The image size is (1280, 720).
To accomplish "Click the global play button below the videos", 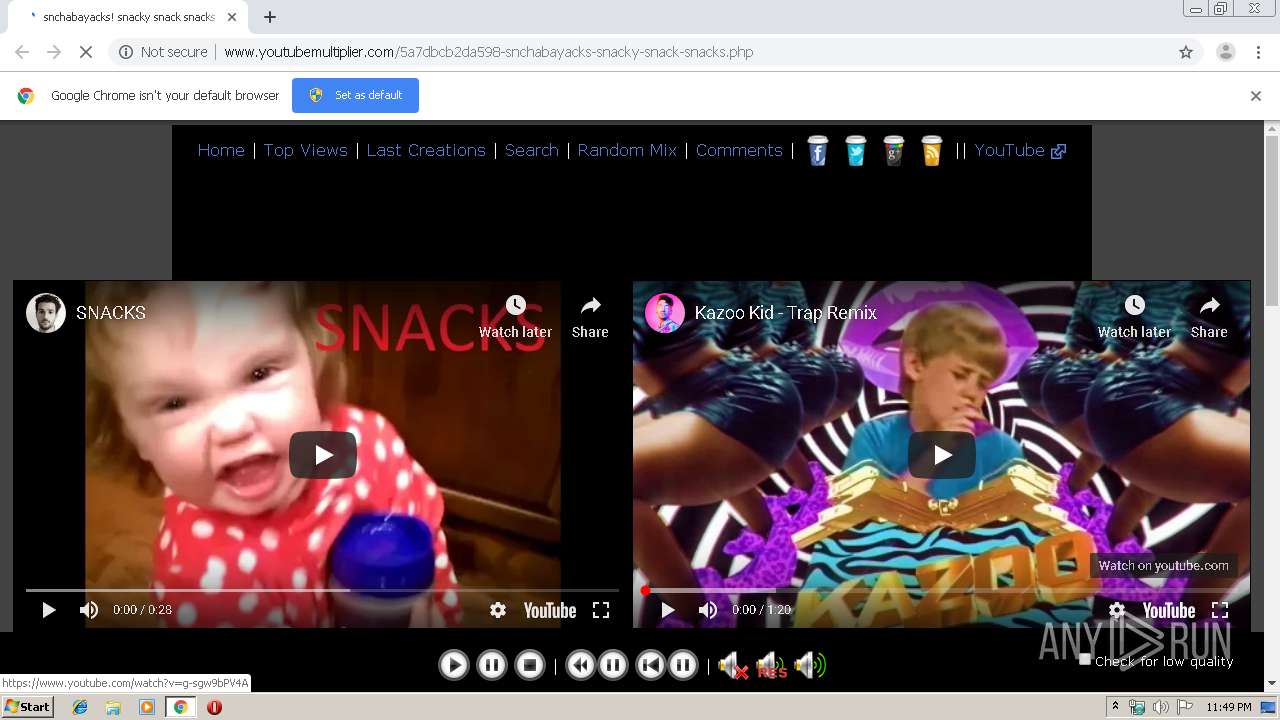I will [x=453, y=665].
